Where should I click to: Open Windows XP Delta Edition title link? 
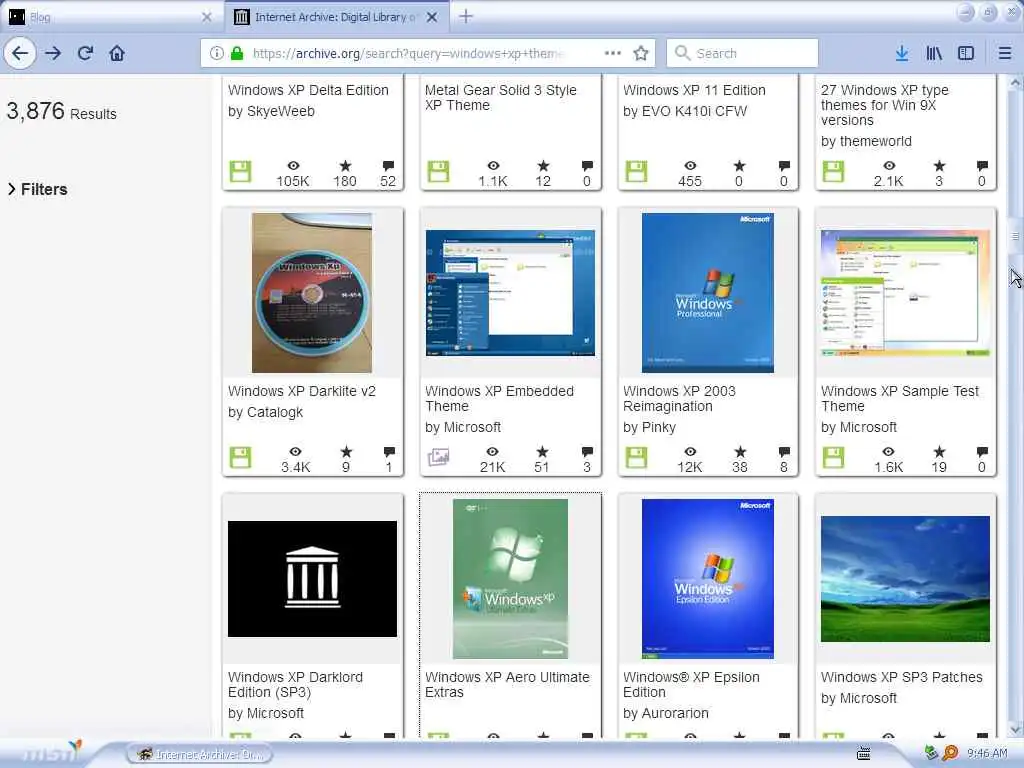(x=308, y=90)
